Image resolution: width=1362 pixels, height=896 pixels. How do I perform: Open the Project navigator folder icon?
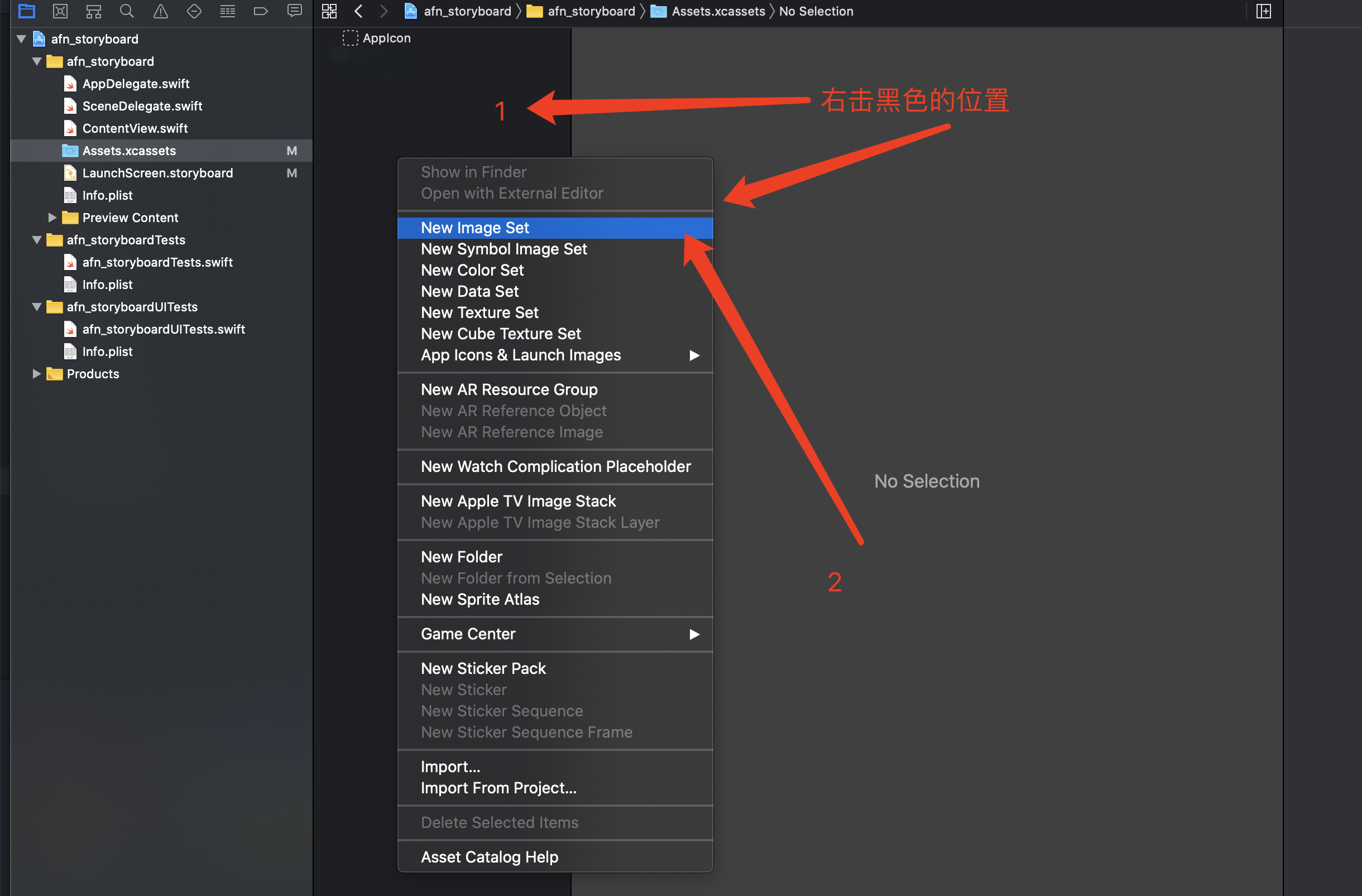point(27,11)
